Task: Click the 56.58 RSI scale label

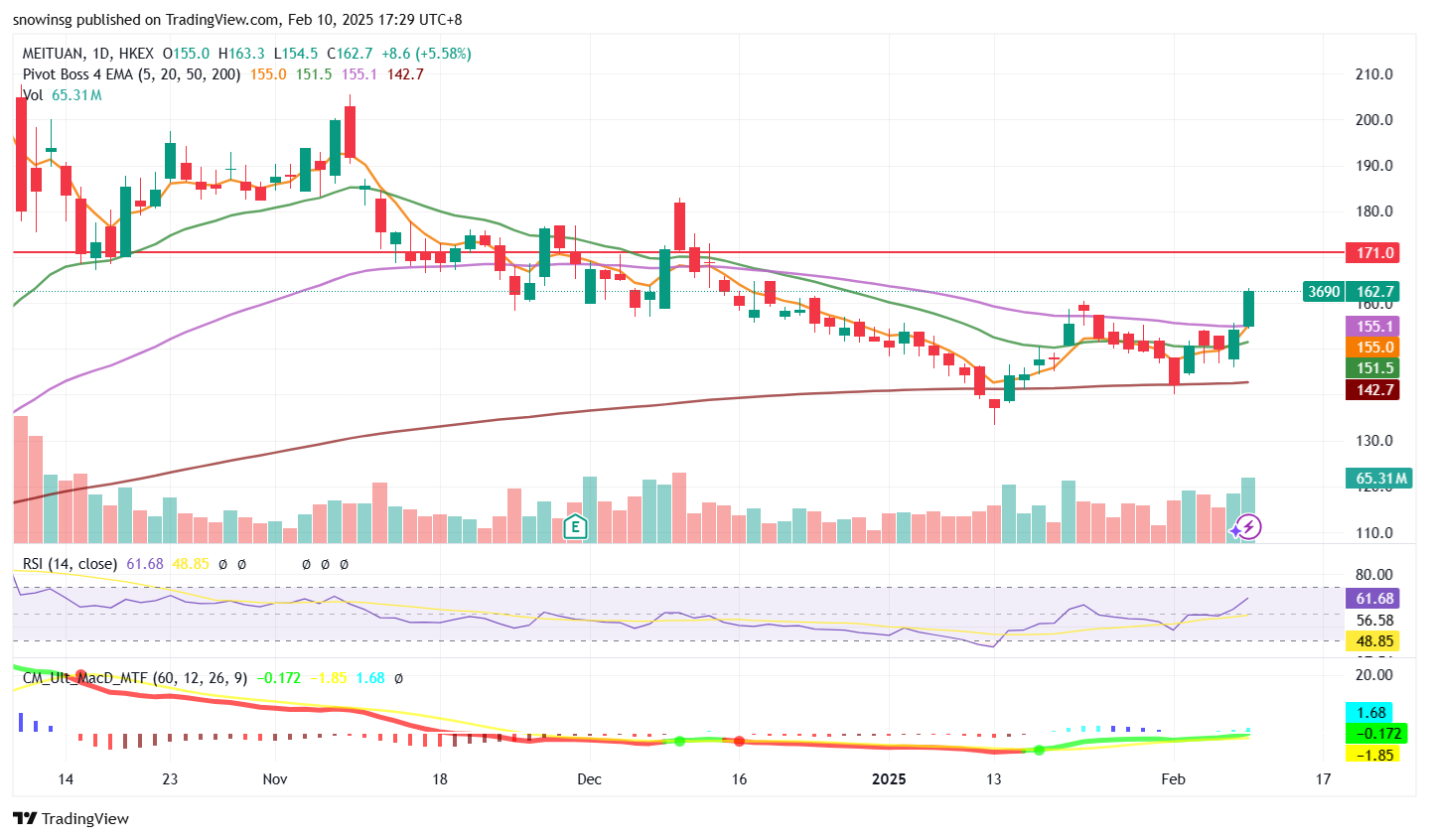Action: [x=1374, y=621]
